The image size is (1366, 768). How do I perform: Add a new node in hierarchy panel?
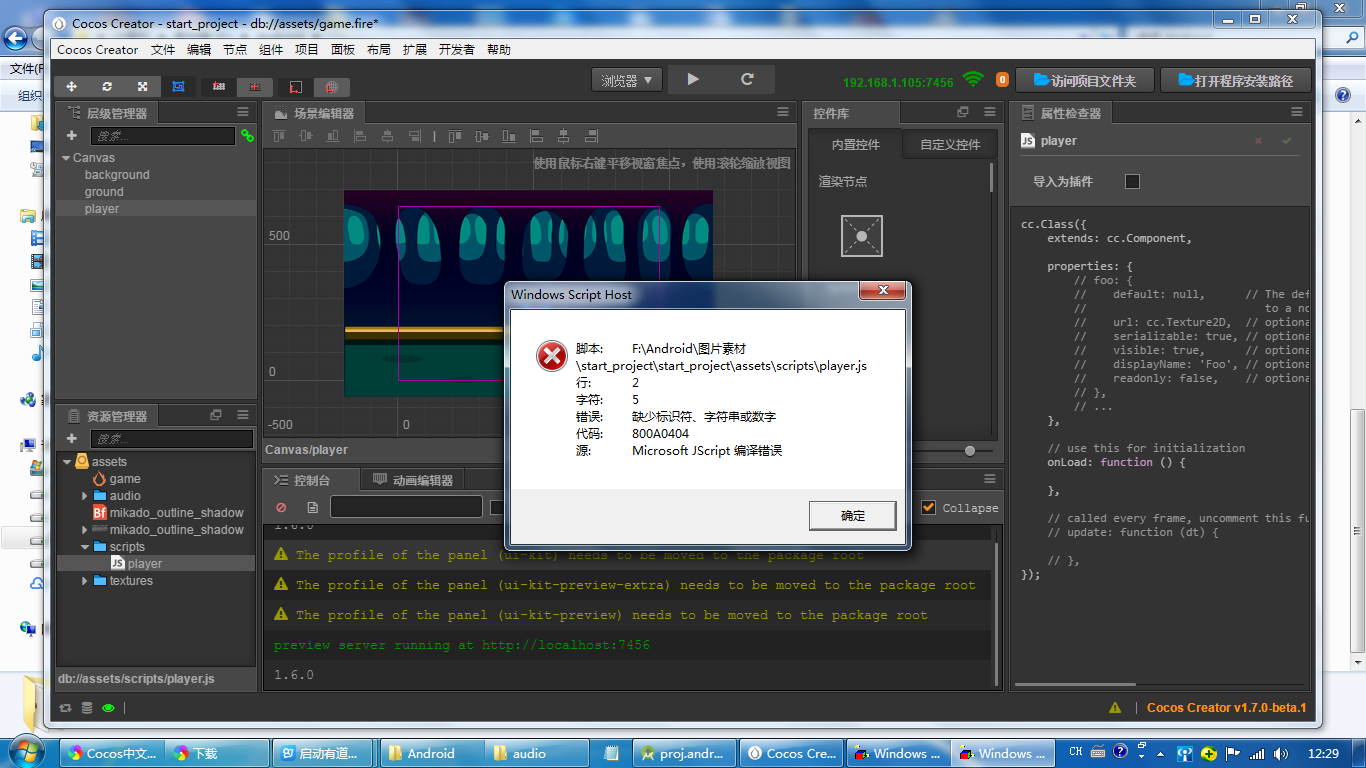pyautogui.click(x=72, y=135)
